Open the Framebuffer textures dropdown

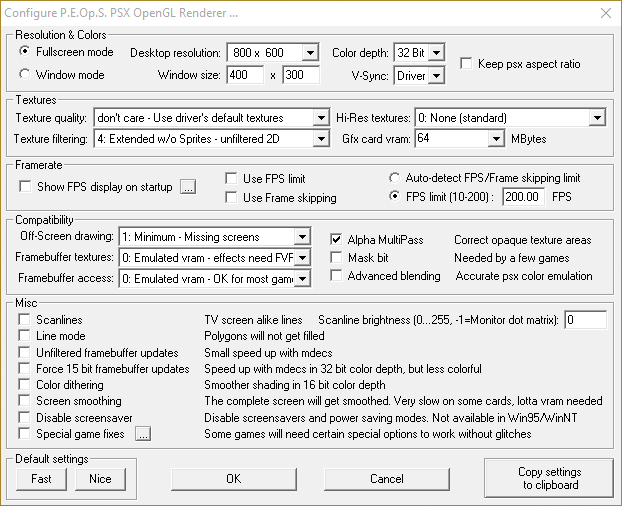coord(215,258)
